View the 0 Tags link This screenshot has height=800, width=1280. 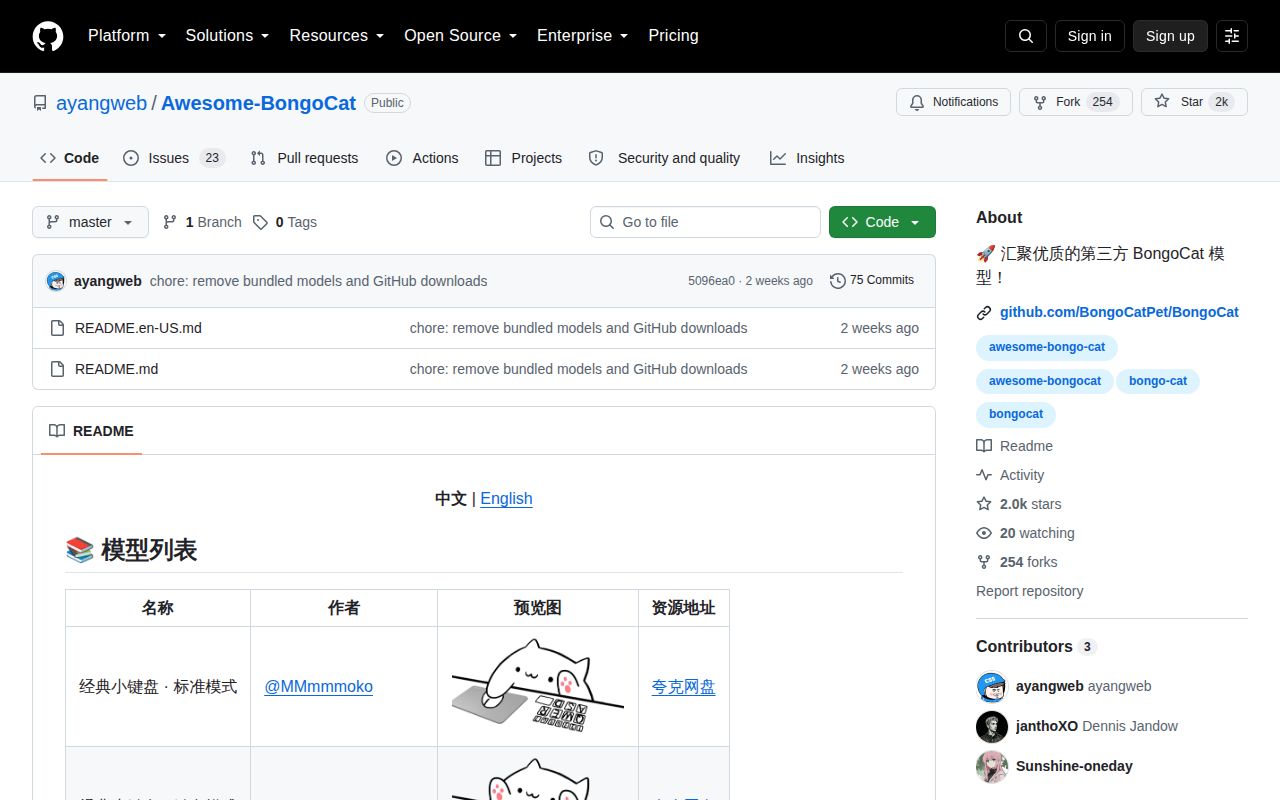[285, 222]
